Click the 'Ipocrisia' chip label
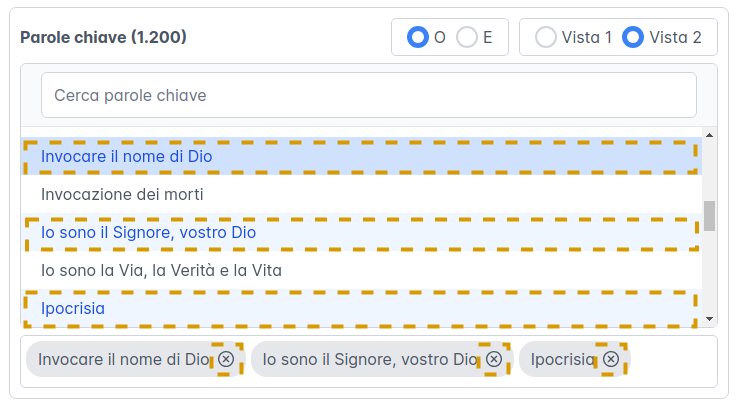The height and width of the screenshot is (406, 739). pos(563,359)
